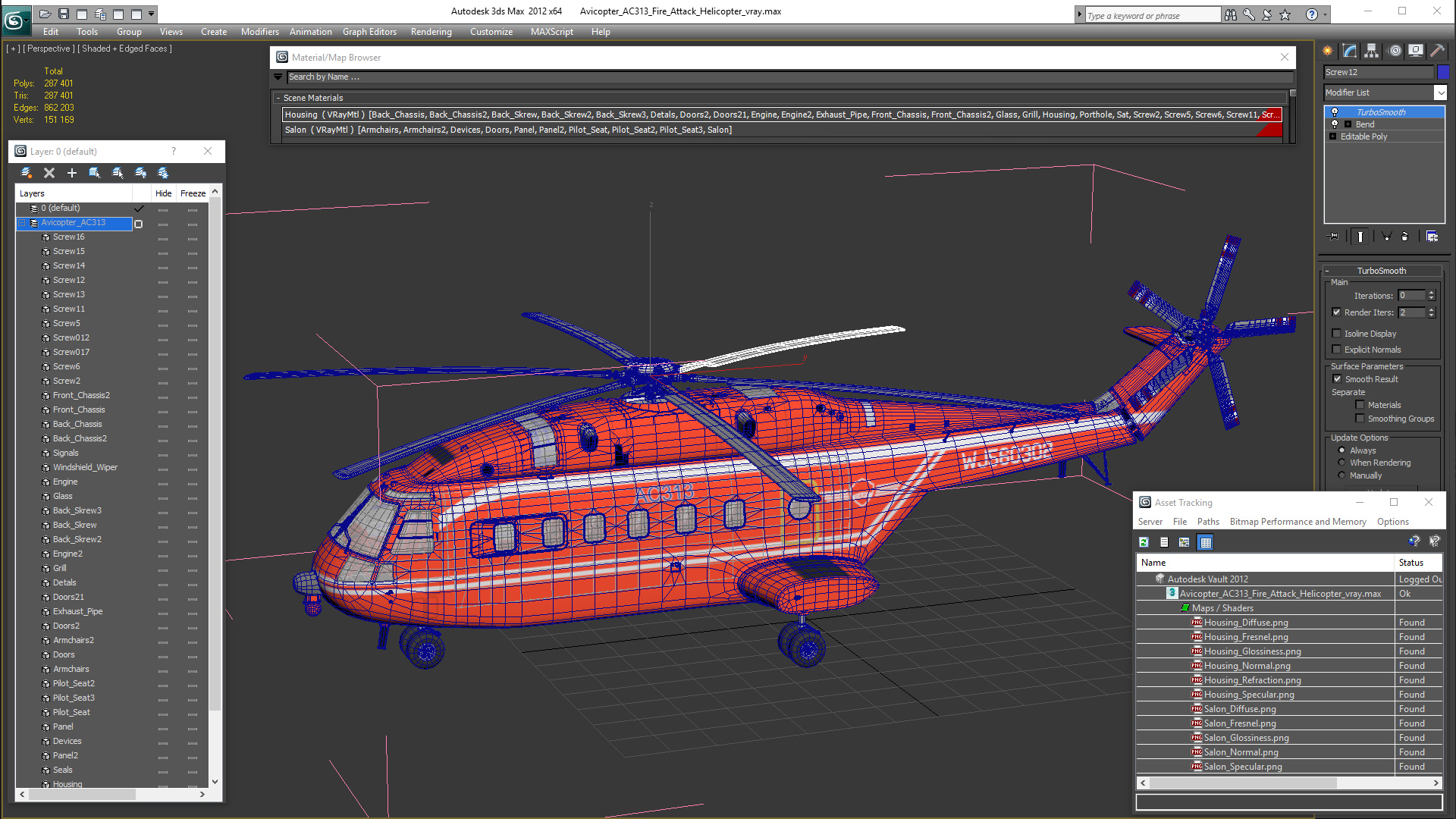Image resolution: width=1456 pixels, height=819 pixels.
Task: Select the Housing VRayMtl material row
Action: pyautogui.click(x=782, y=115)
